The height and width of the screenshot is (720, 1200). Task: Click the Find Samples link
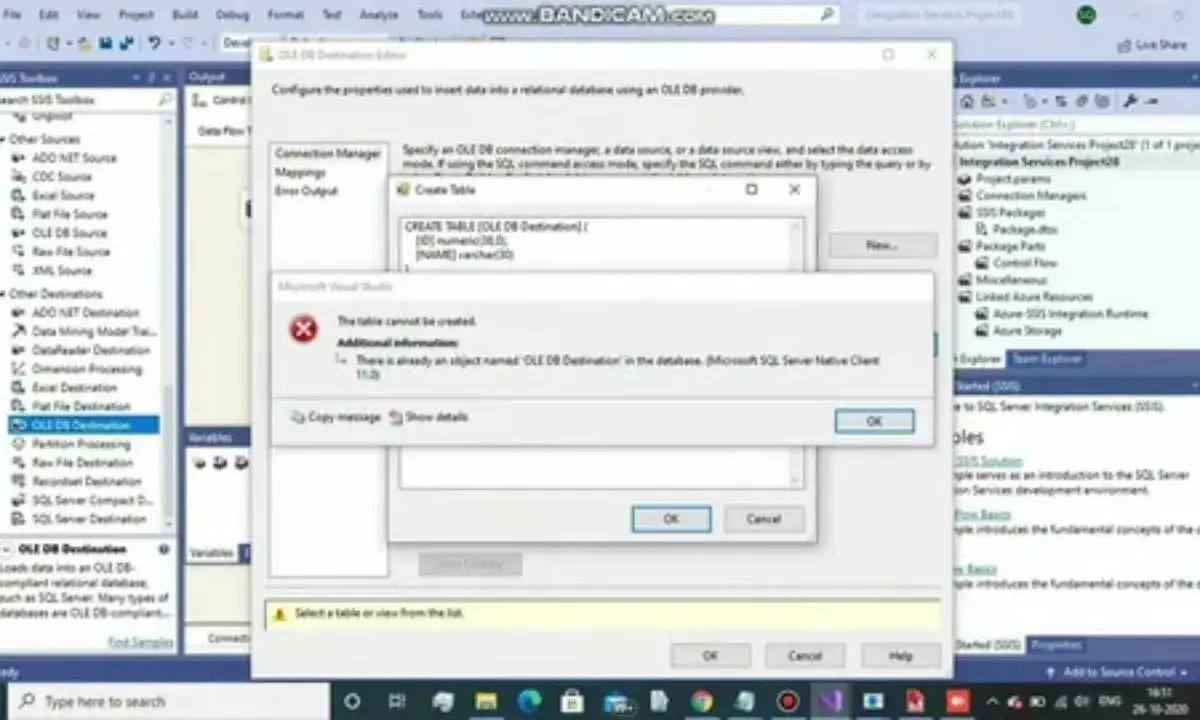click(140, 642)
